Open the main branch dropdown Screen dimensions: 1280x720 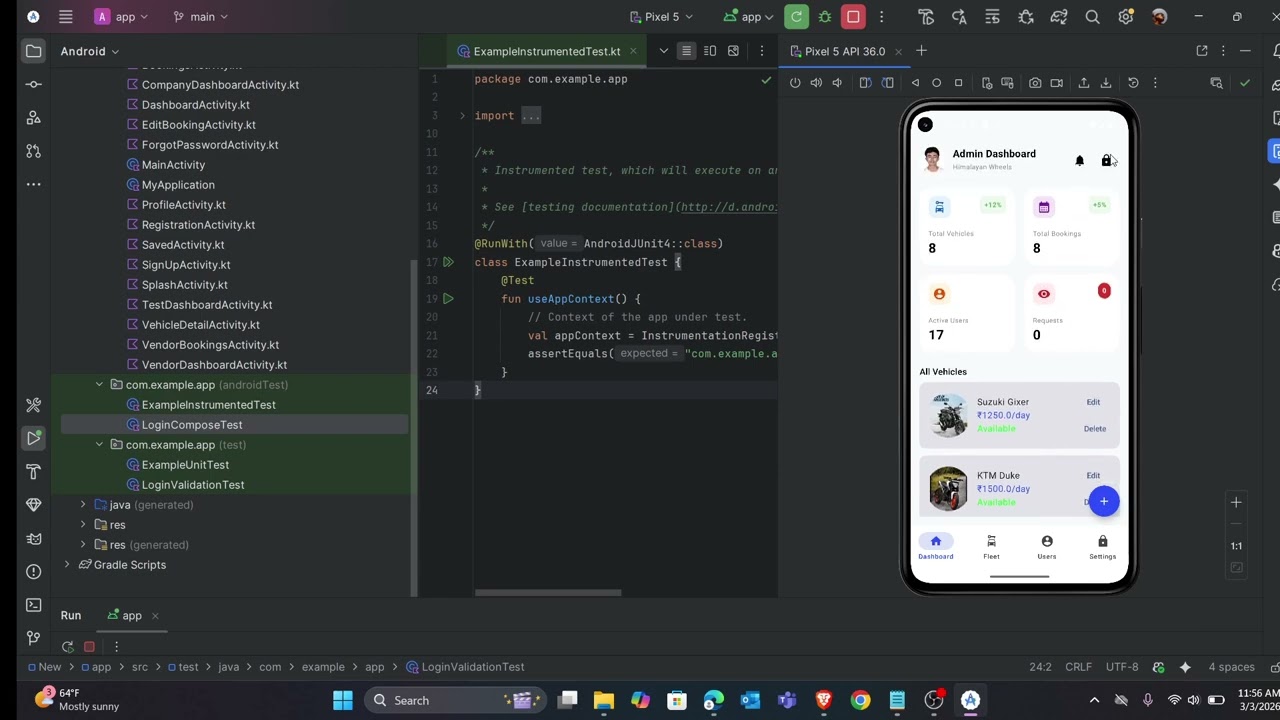pyautogui.click(x=200, y=17)
